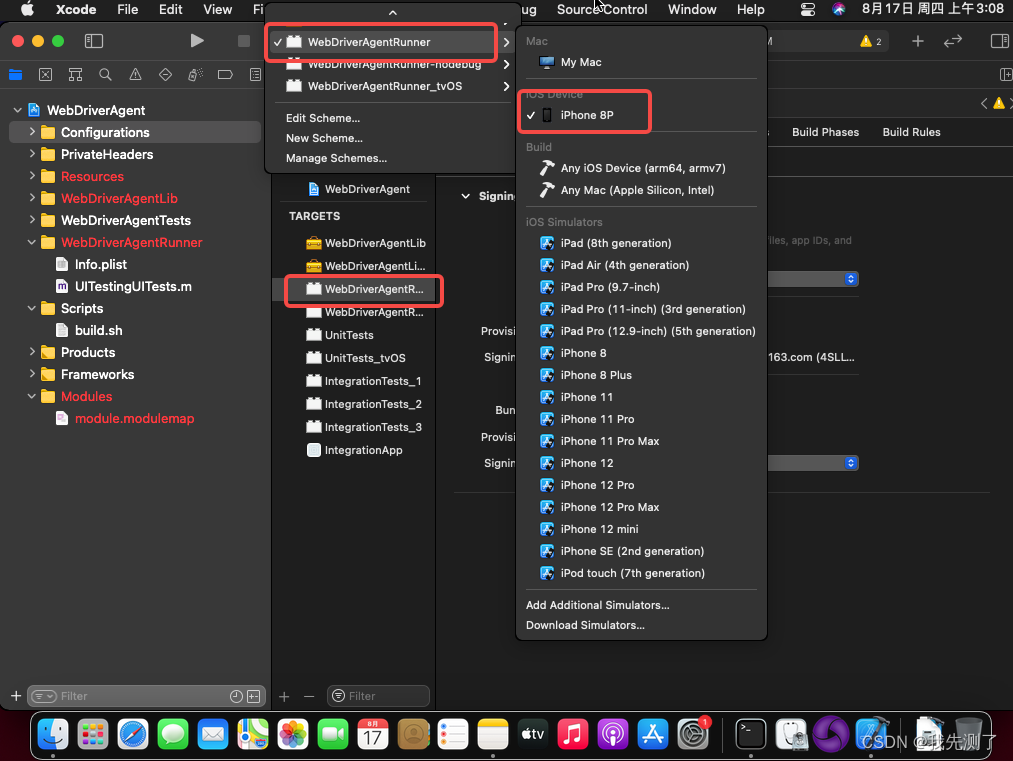The image size is (1013, 761).
Task: Open the Issue navigator warning triangle icon
Action: (x=135, y=75)
